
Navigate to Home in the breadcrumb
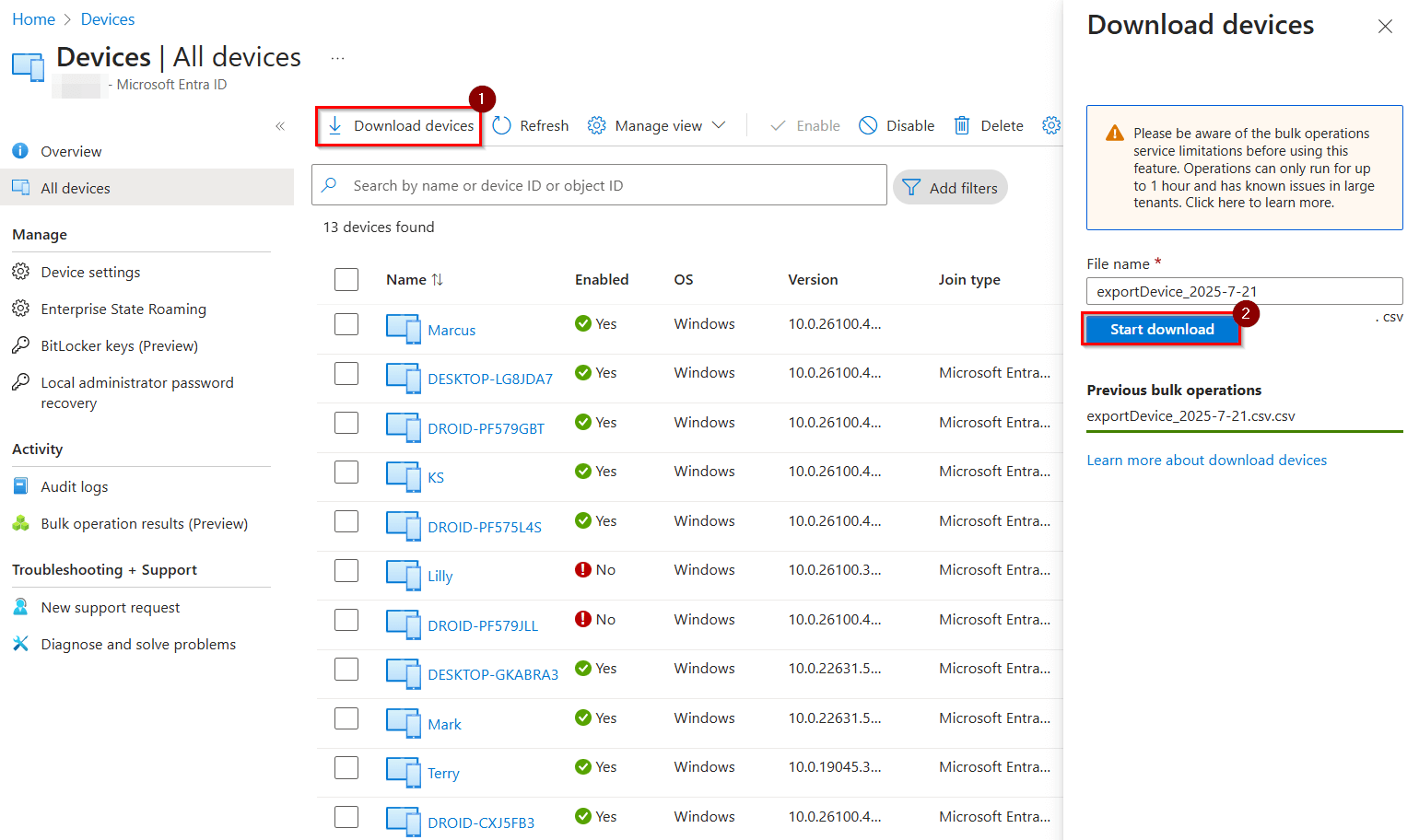(x=33, y=18)
